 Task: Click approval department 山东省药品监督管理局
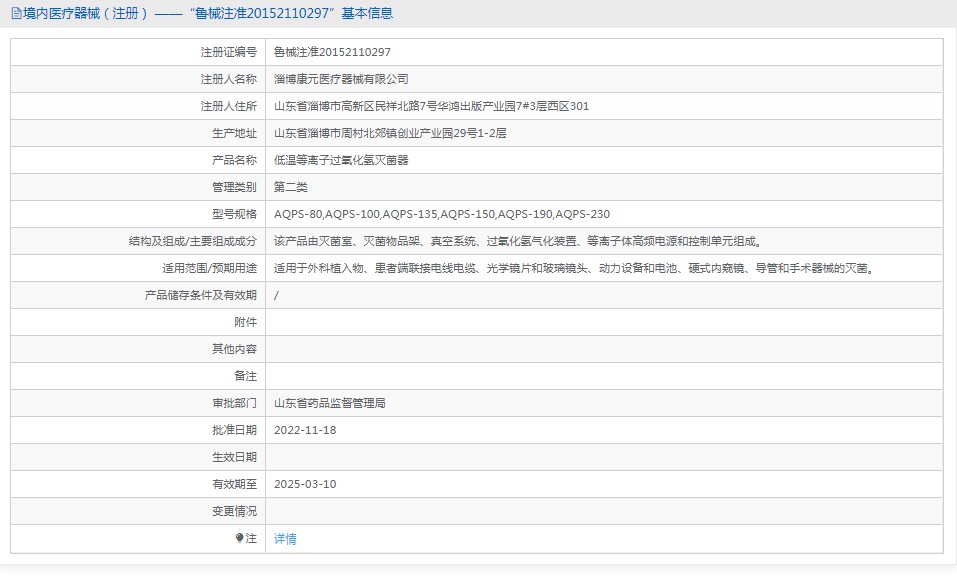pyautogui.click(x=330, y=403)
